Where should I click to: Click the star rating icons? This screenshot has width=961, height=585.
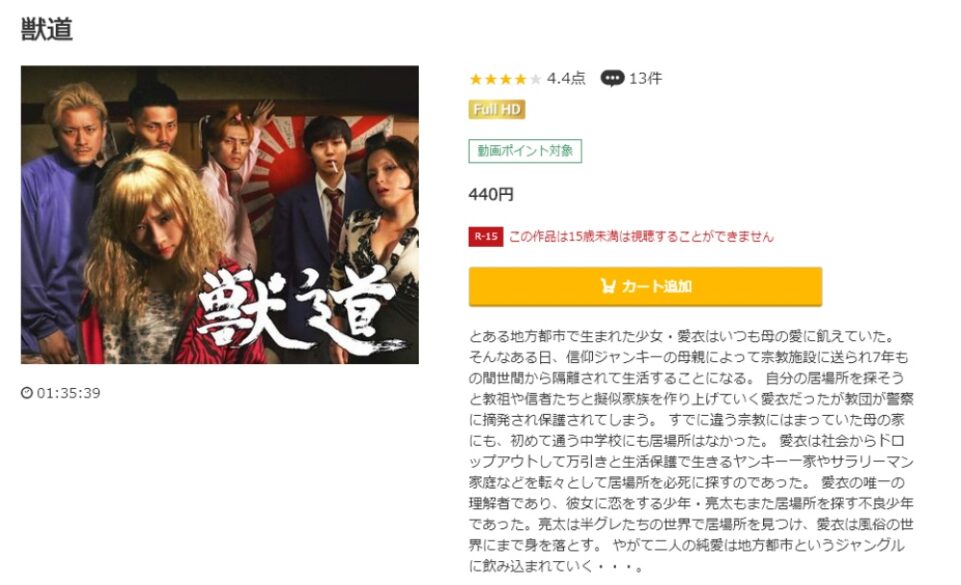click(x=505, y=79)
